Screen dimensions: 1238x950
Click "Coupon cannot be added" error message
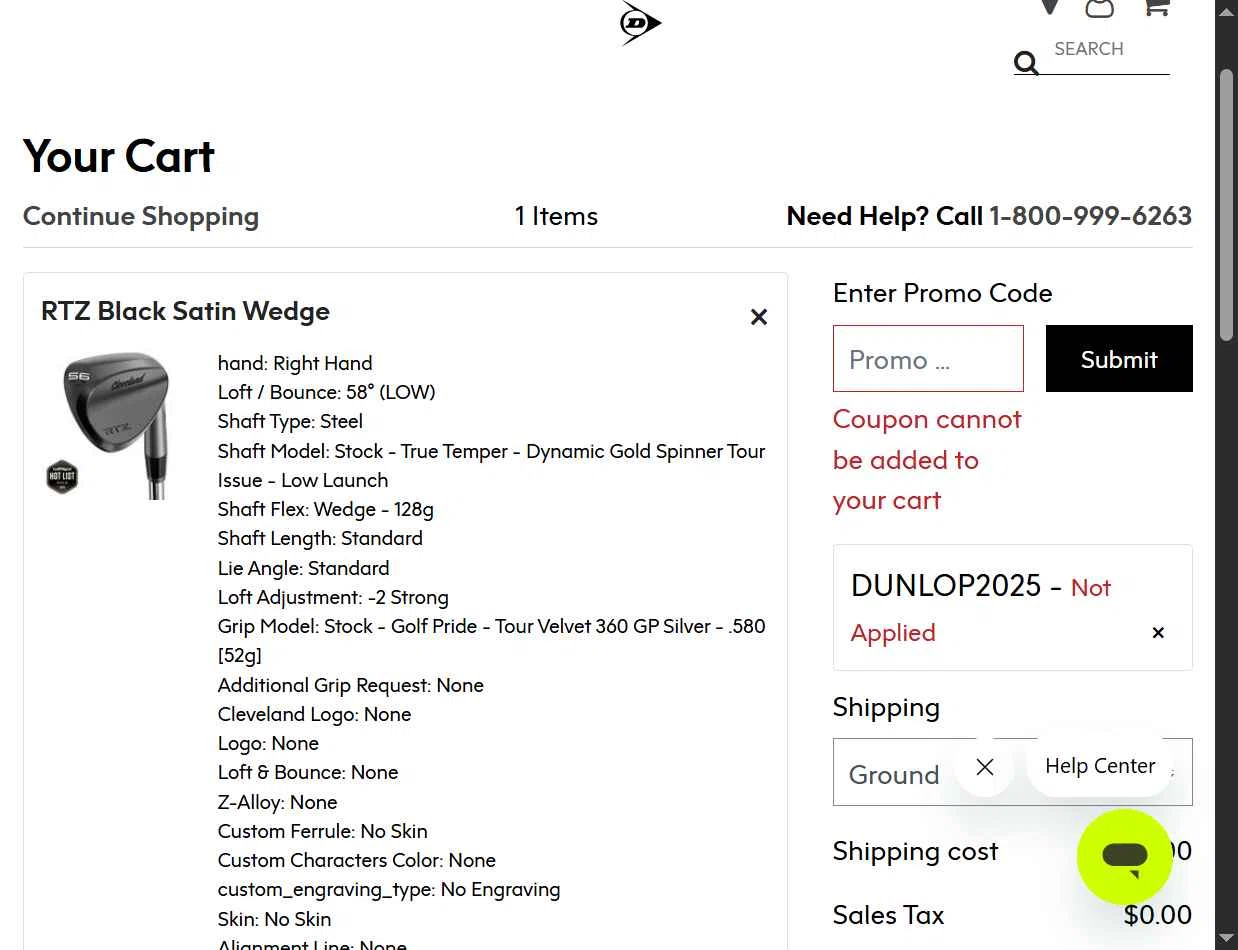coord(927,460)
